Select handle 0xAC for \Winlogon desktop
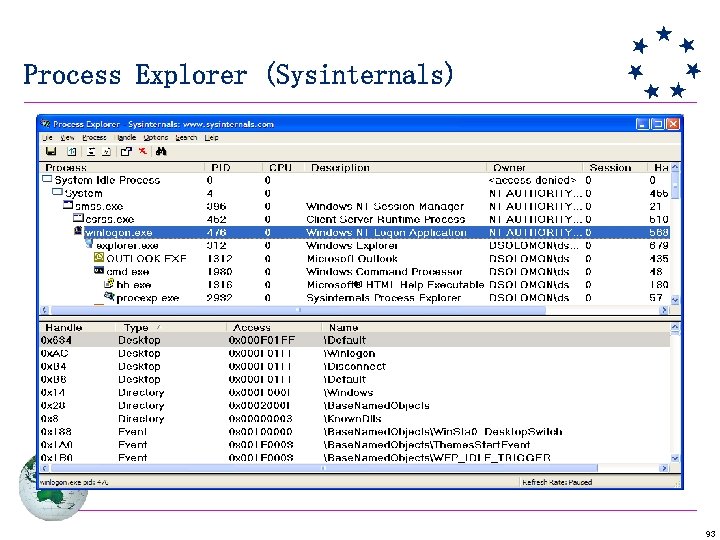 tap(355, 354)
